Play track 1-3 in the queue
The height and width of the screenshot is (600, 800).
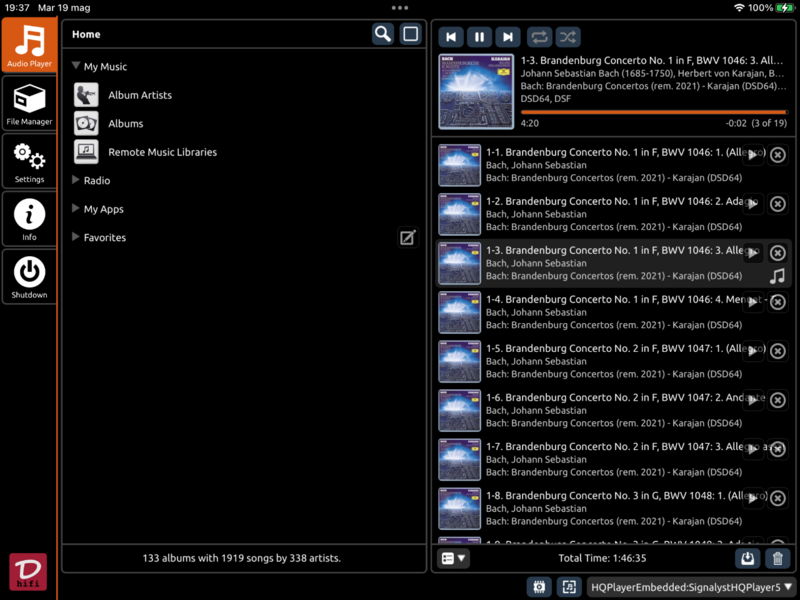753,253
